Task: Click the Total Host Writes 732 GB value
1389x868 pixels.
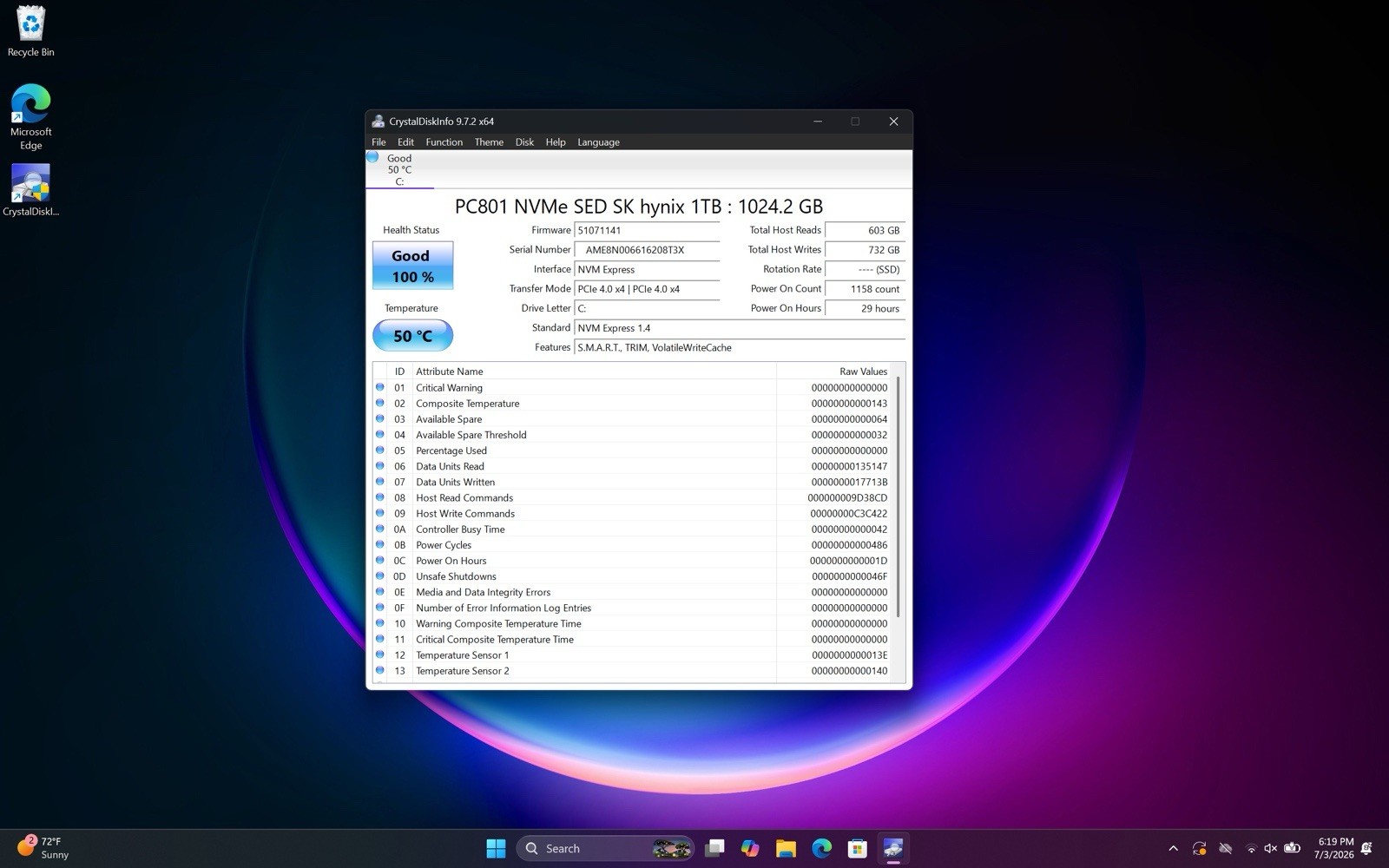Action: click(865, 250)
